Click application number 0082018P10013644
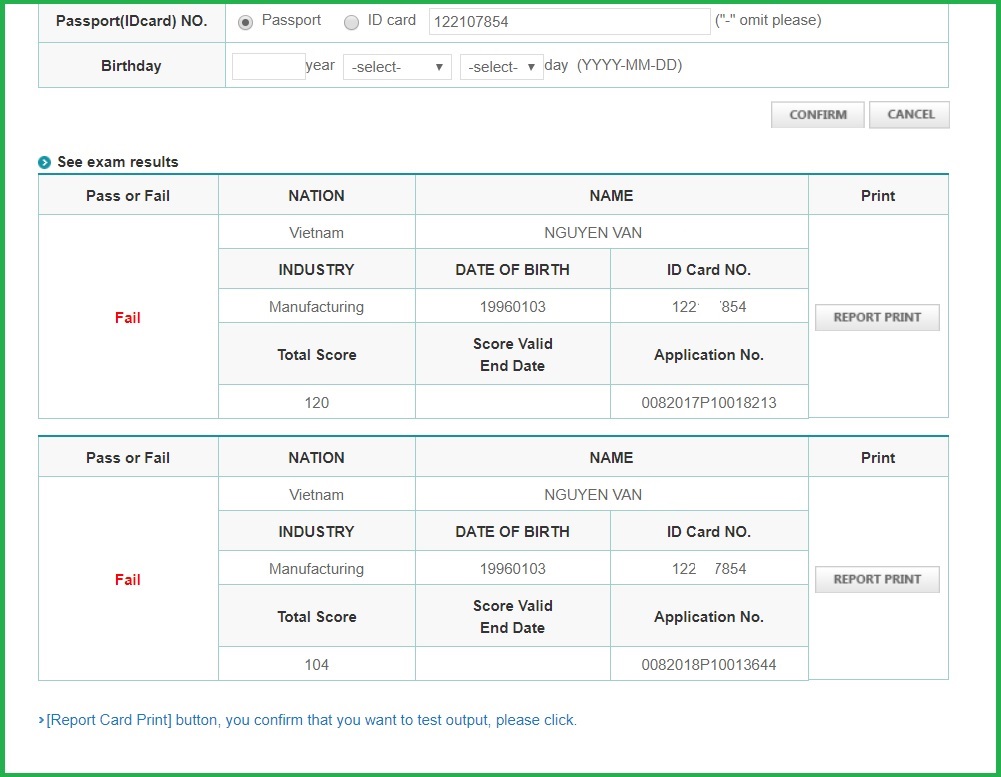Viewport: 1001px width, 777px height. point(709,665)
